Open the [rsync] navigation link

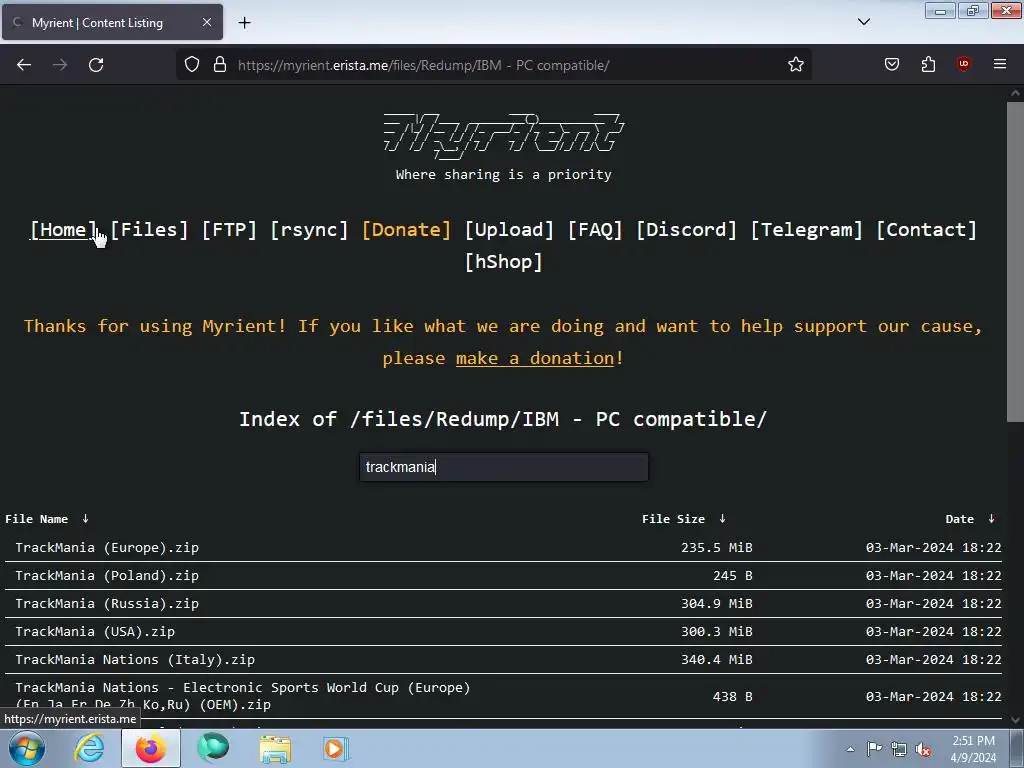point(310,230)
